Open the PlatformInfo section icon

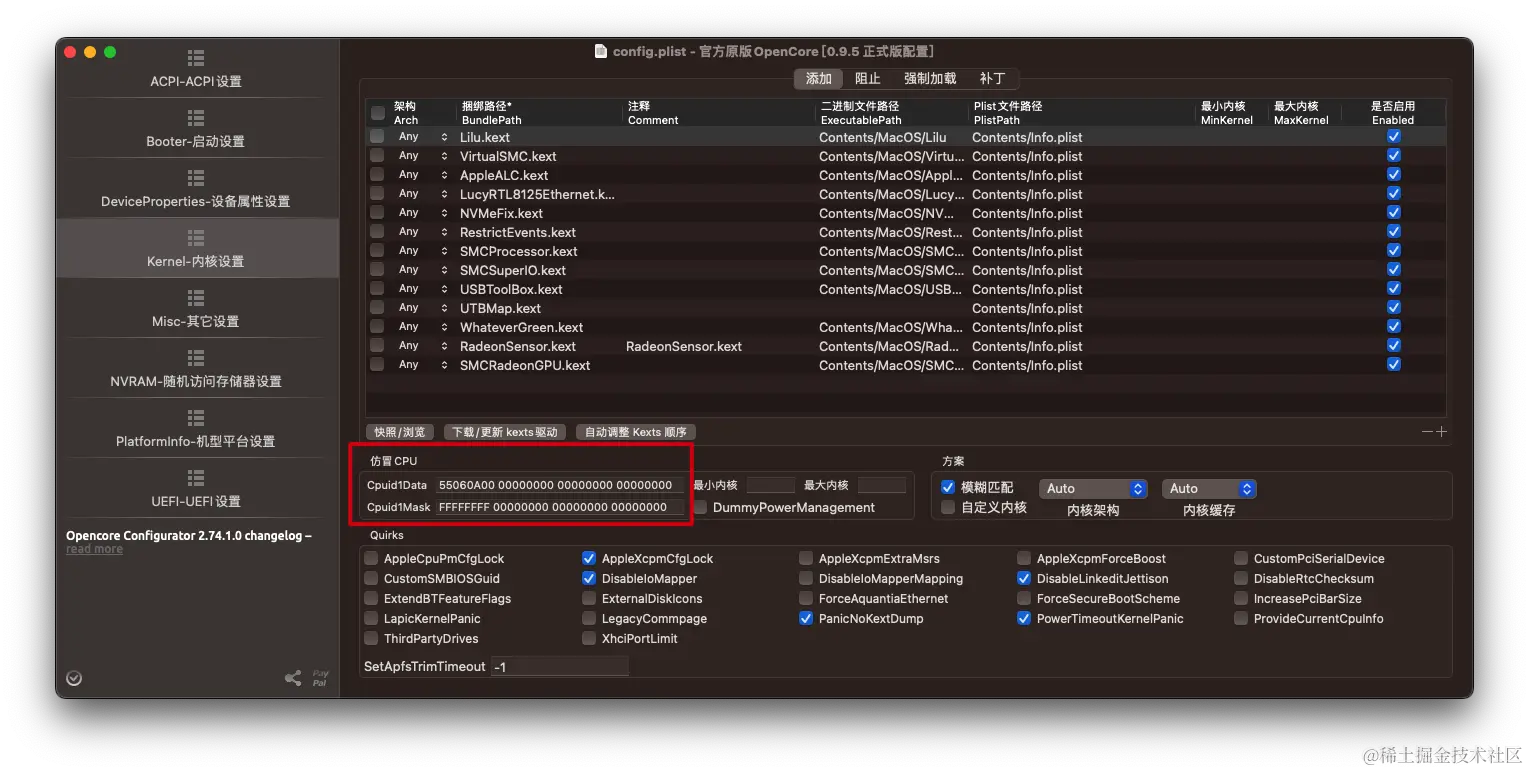[196, 418]
